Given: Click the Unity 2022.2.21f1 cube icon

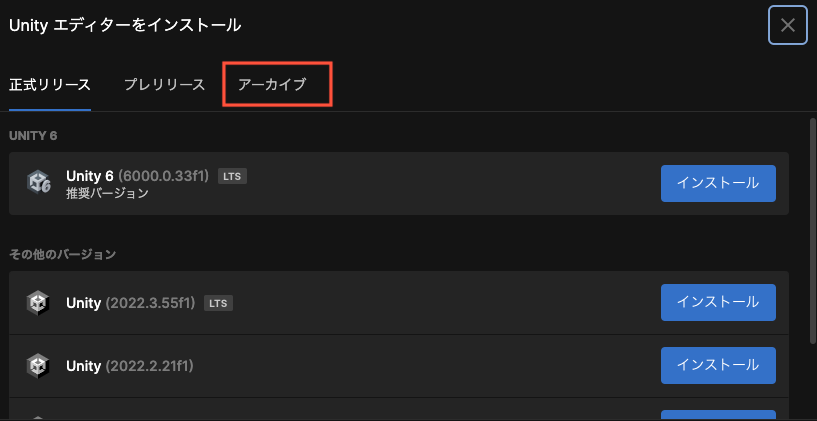Looking at the screenshot, I should [39, 366].
